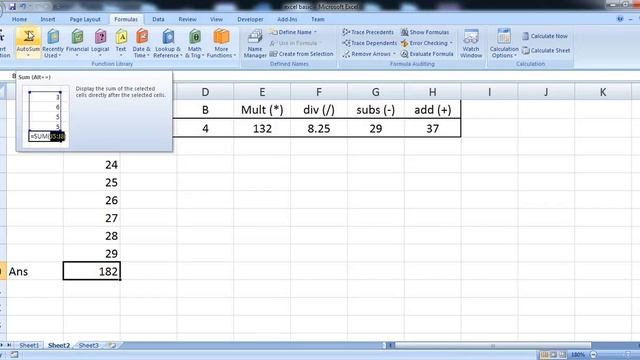
Task: Expand the Error Checking dropdown arrow
Action: [x=451, y=43]
